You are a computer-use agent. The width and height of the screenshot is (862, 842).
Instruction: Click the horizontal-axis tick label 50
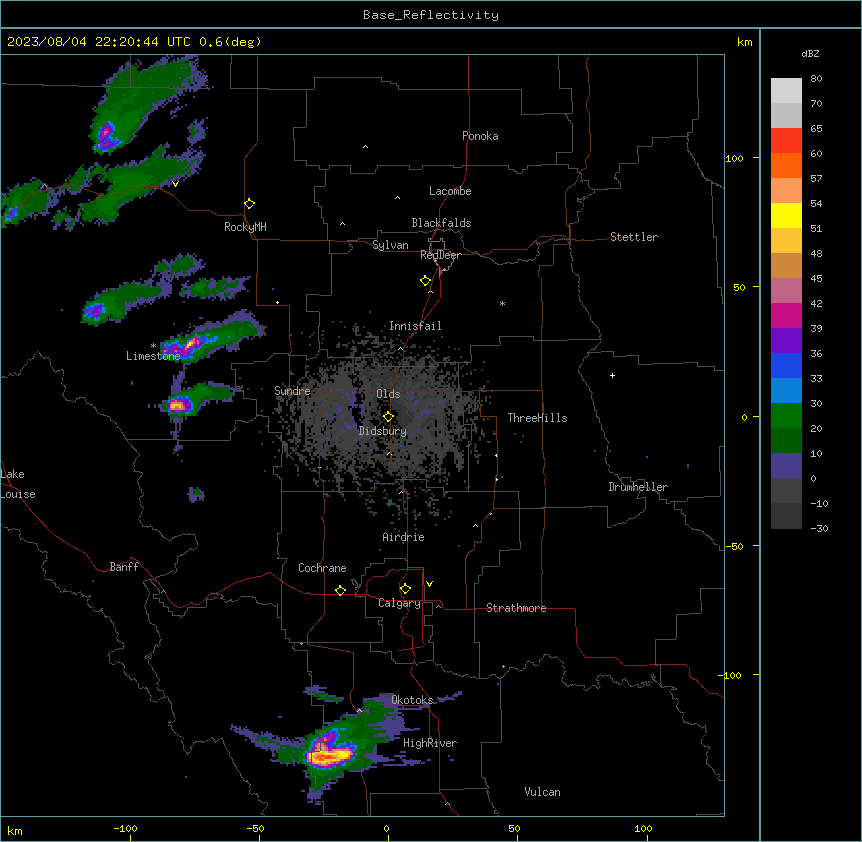514,828
